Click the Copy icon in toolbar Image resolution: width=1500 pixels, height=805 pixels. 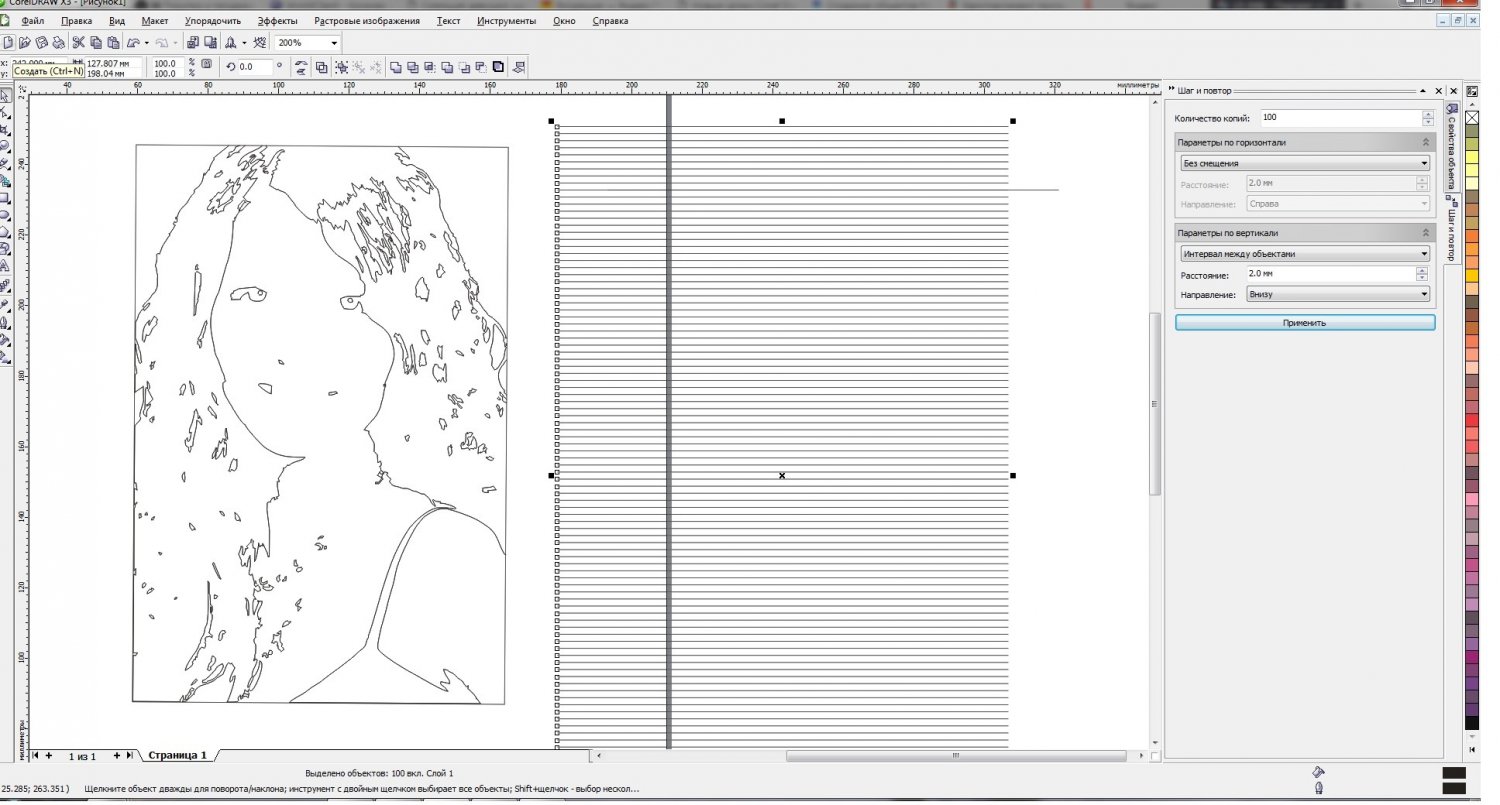coord(96,43)
